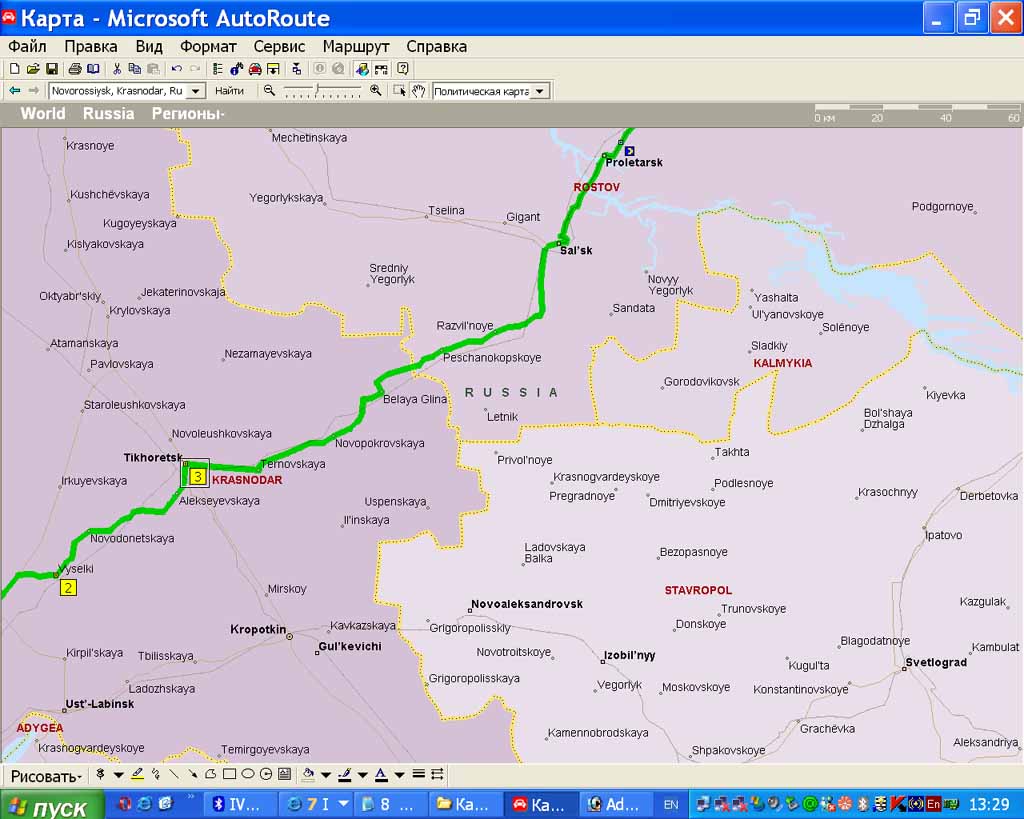The image size is (1024, 819).
Task: Expand the Рисовать drawing menu
Action: pos(46,776)
